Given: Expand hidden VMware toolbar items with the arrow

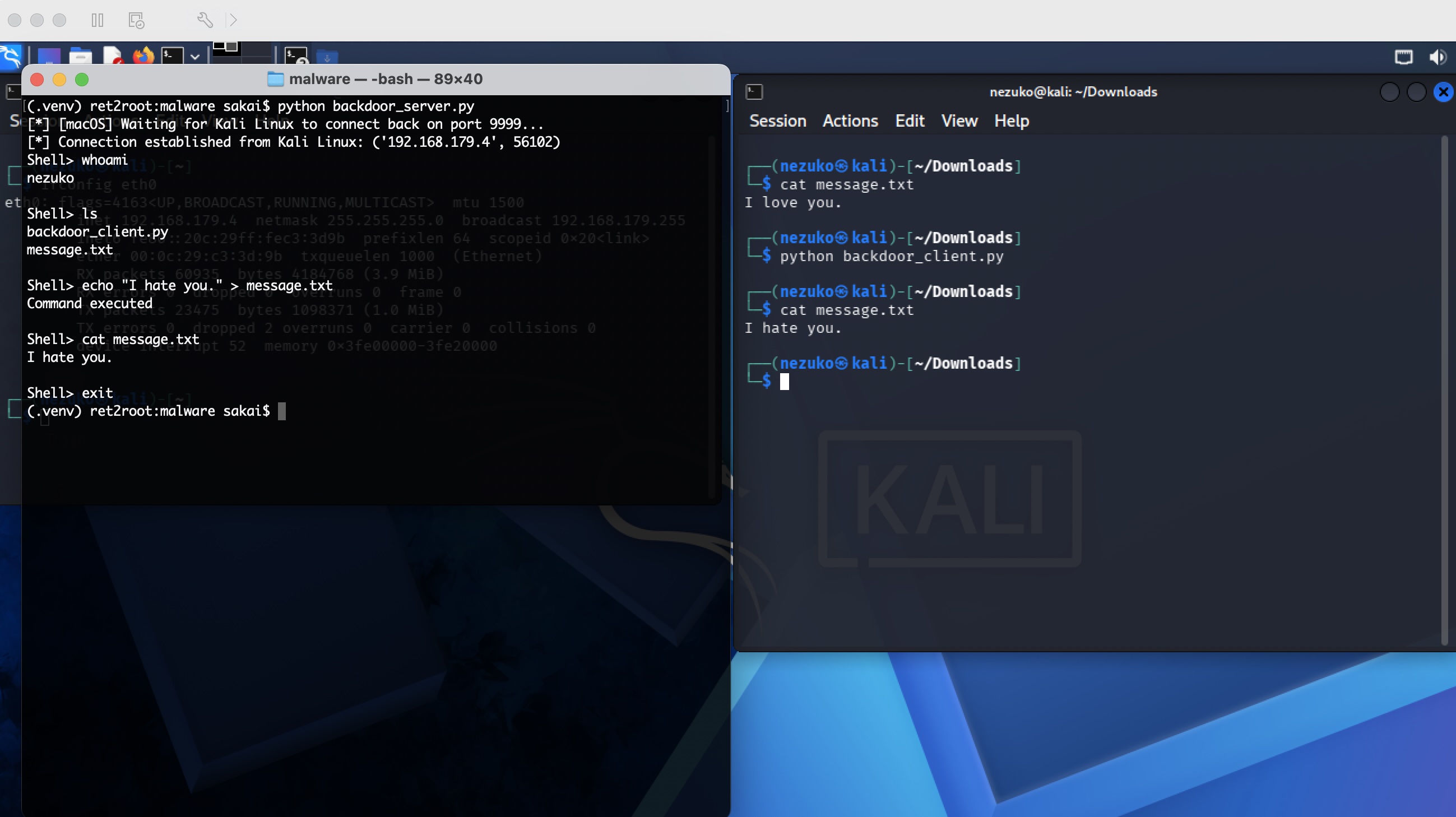Looking at the screenshot, I should coord(233,20).
